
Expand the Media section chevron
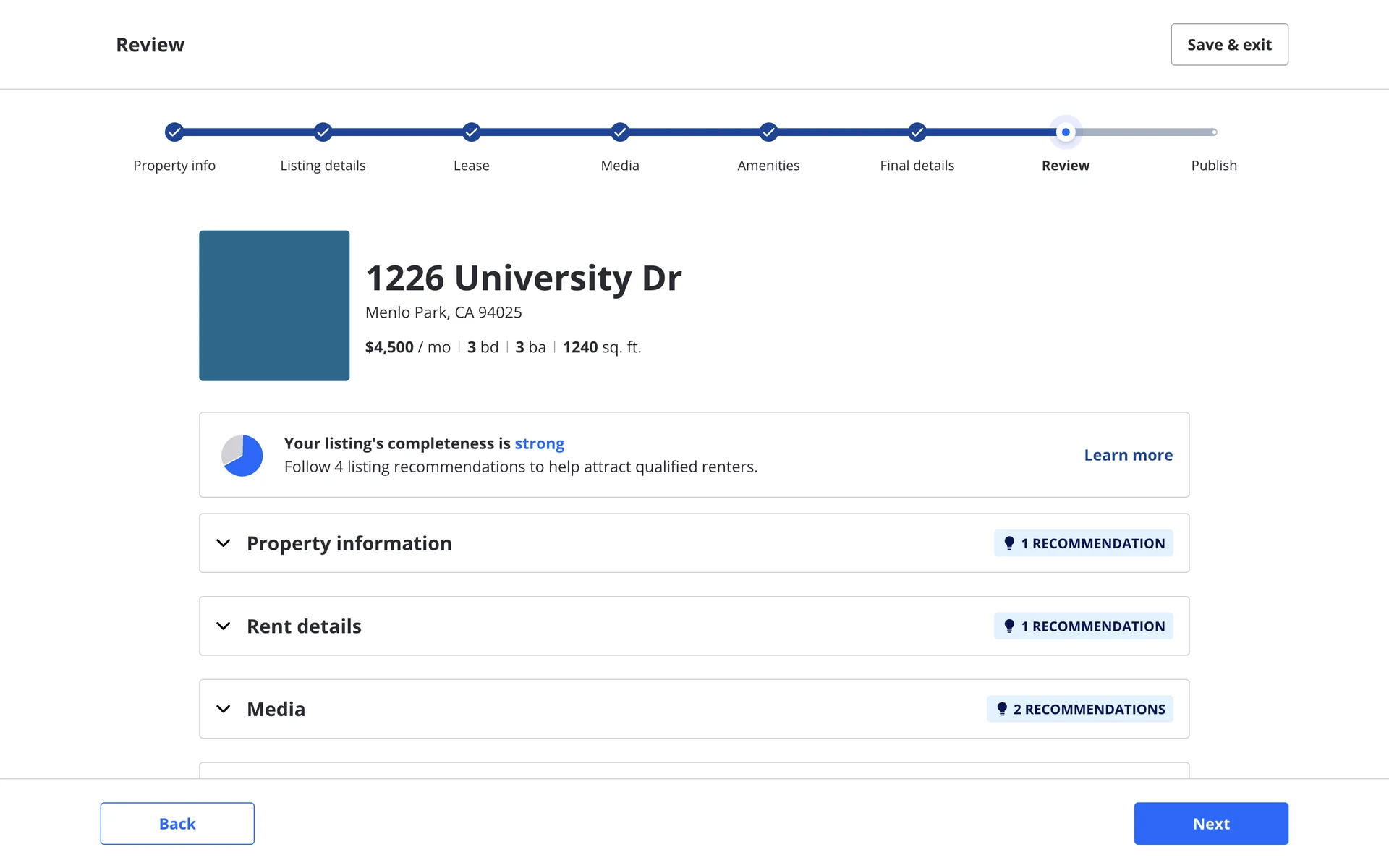[224, 709]
